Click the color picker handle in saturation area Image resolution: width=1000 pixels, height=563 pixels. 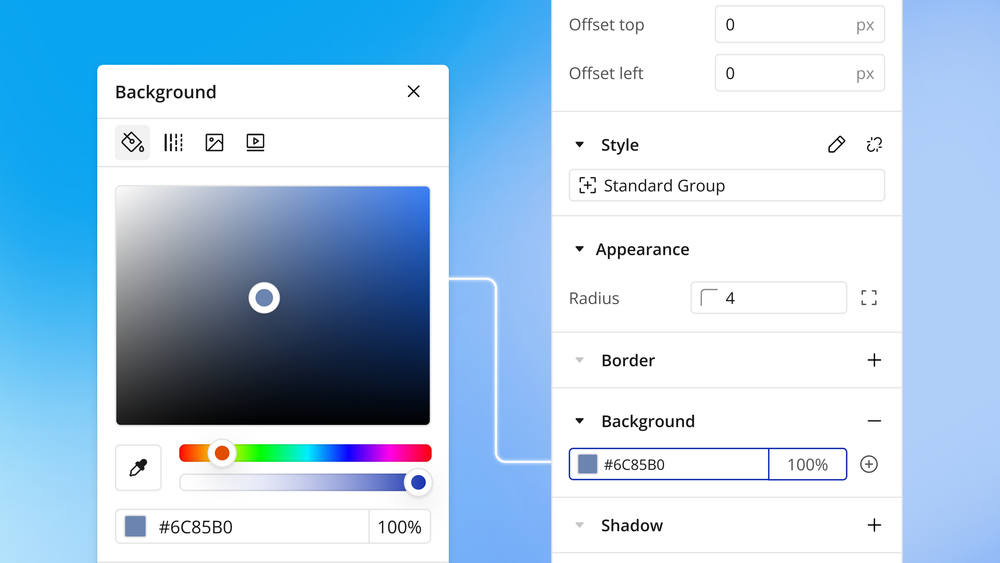coord(264,298)
